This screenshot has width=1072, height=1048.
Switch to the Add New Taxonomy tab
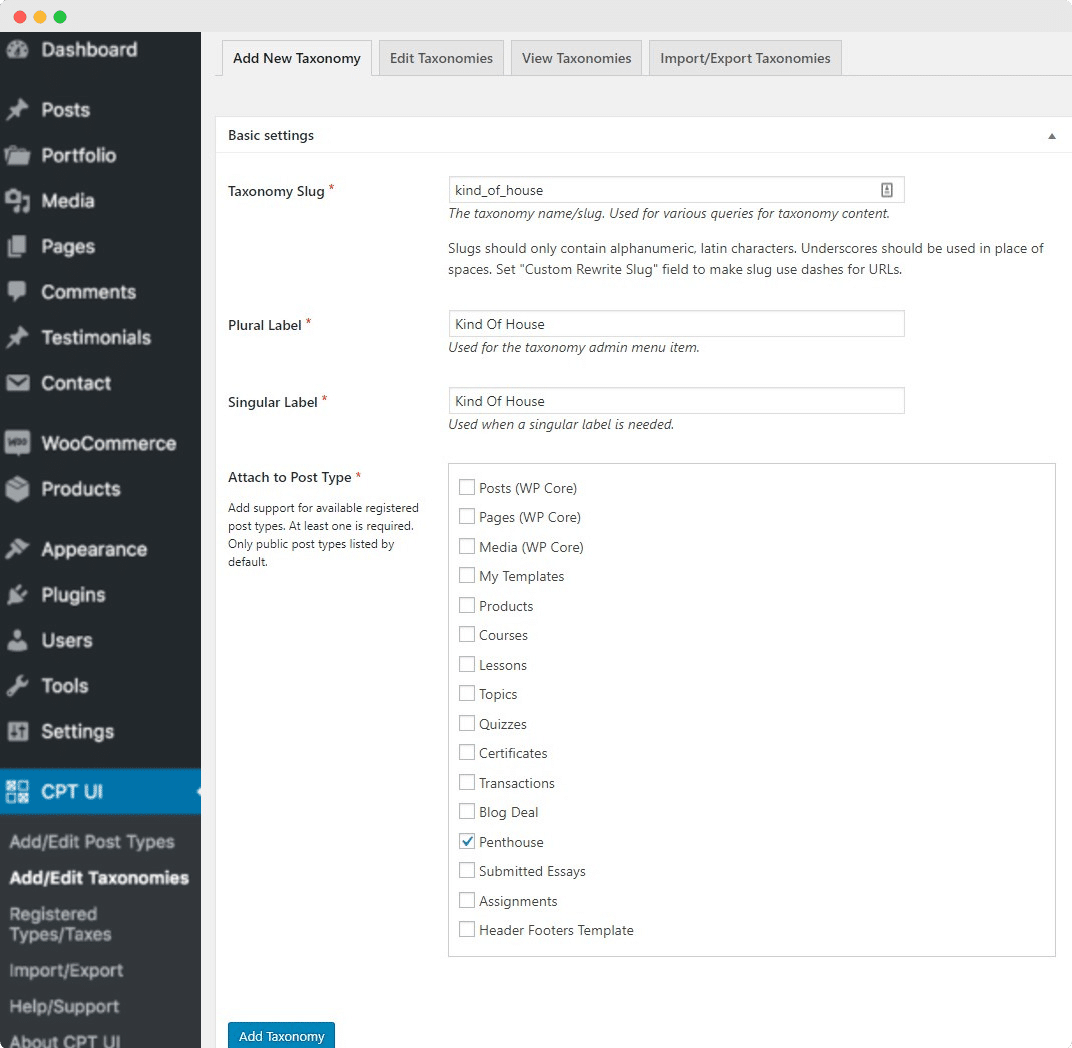pyautogui.click(x=297, y=58)
